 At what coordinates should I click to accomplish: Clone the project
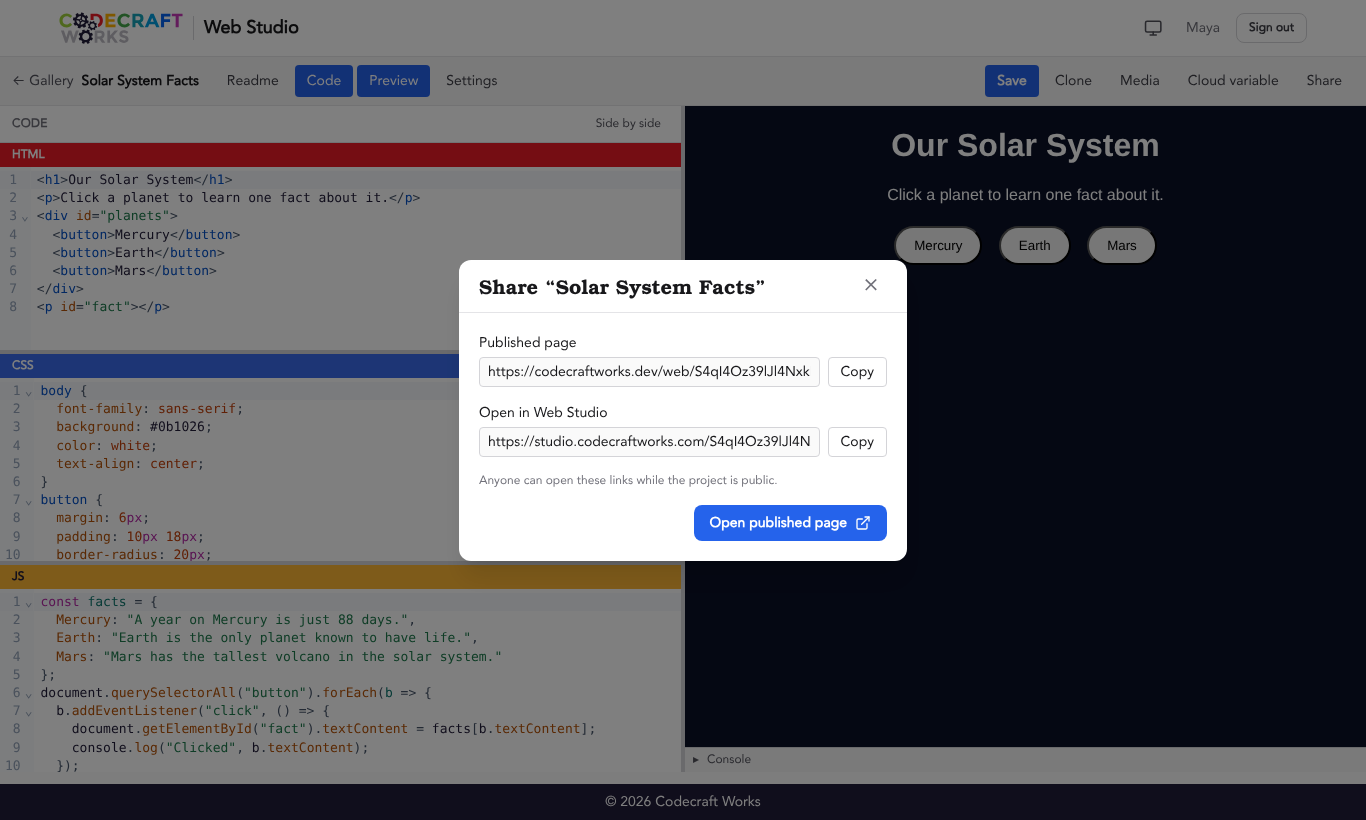(1073, 80)
